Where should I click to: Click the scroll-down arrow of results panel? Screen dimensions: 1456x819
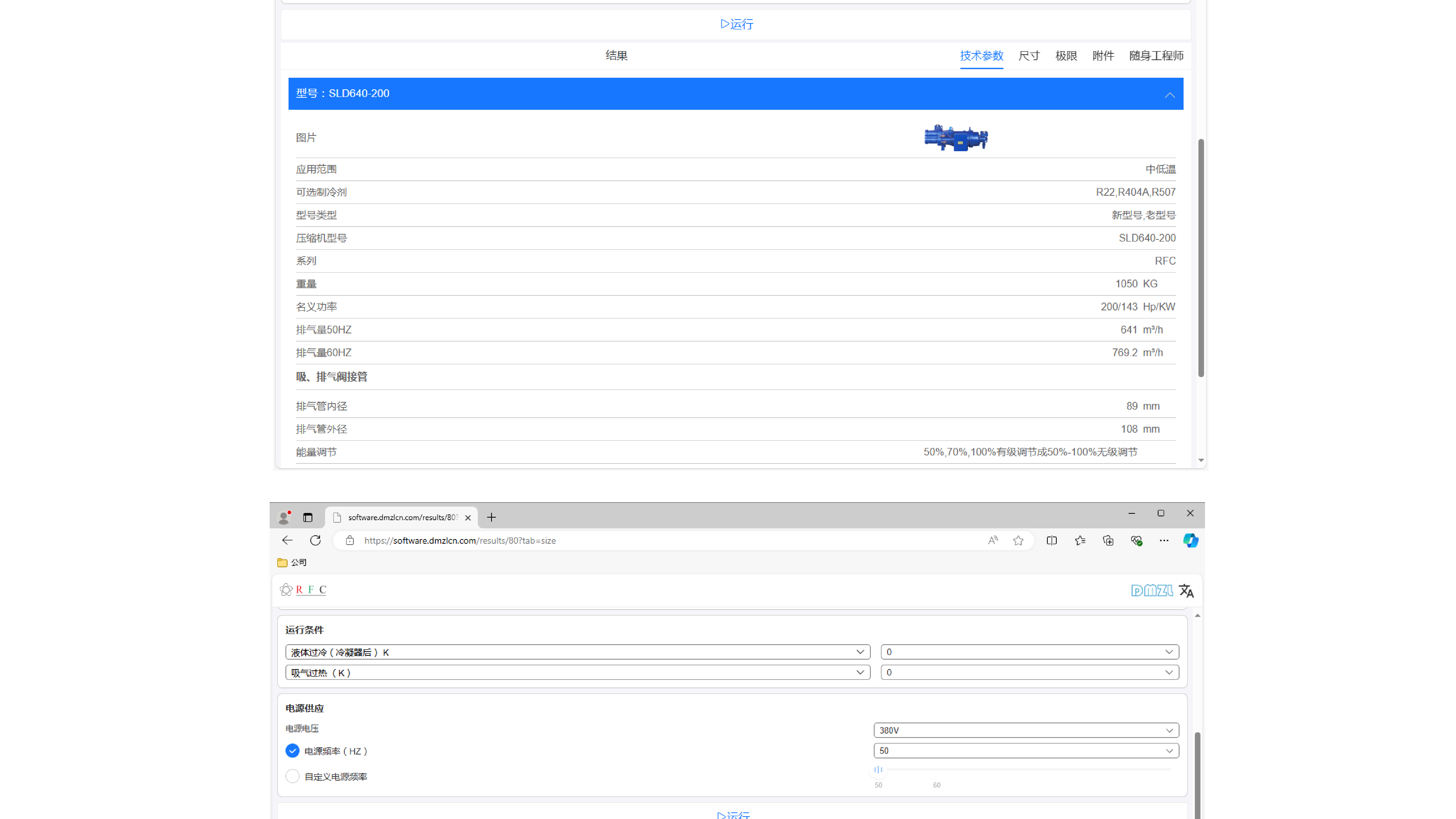(x=1201, y=460)
